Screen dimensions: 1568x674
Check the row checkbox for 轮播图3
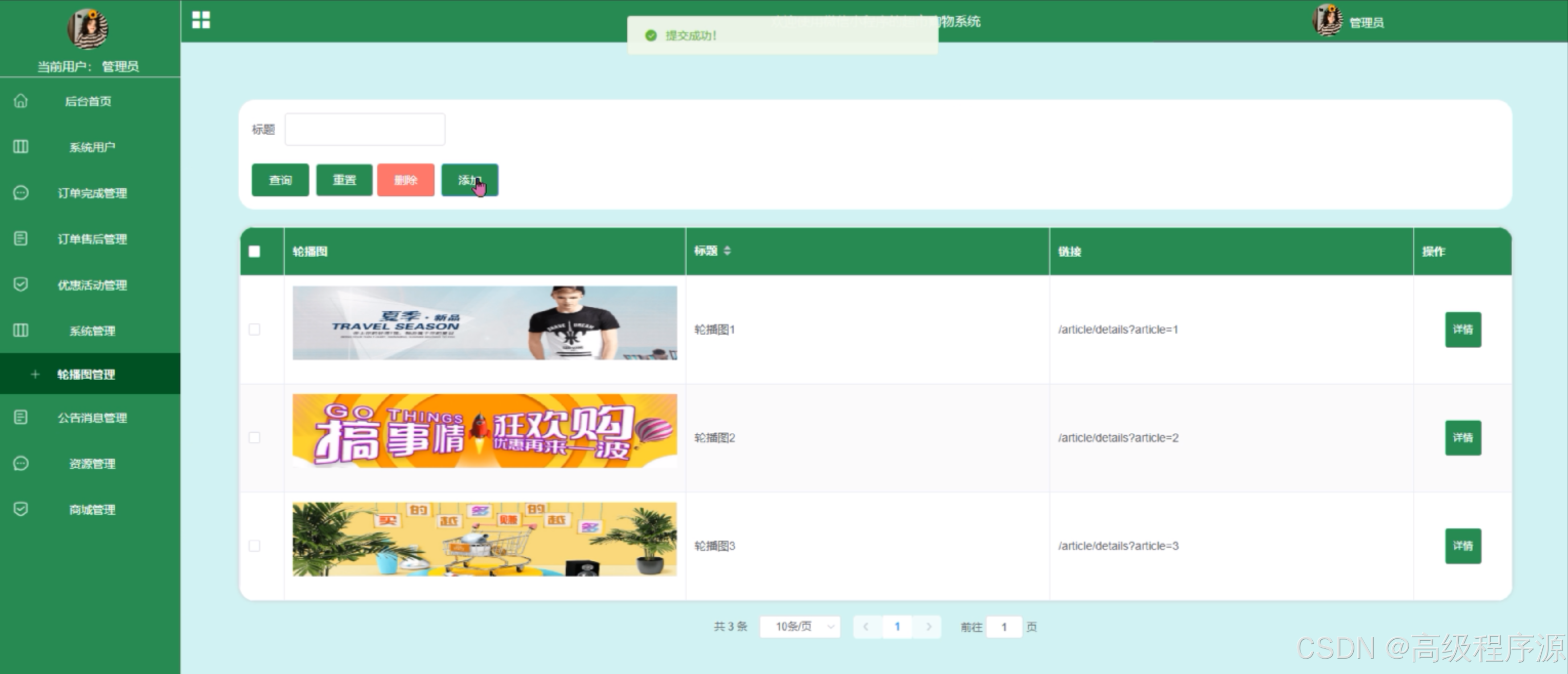click(255, 545)
